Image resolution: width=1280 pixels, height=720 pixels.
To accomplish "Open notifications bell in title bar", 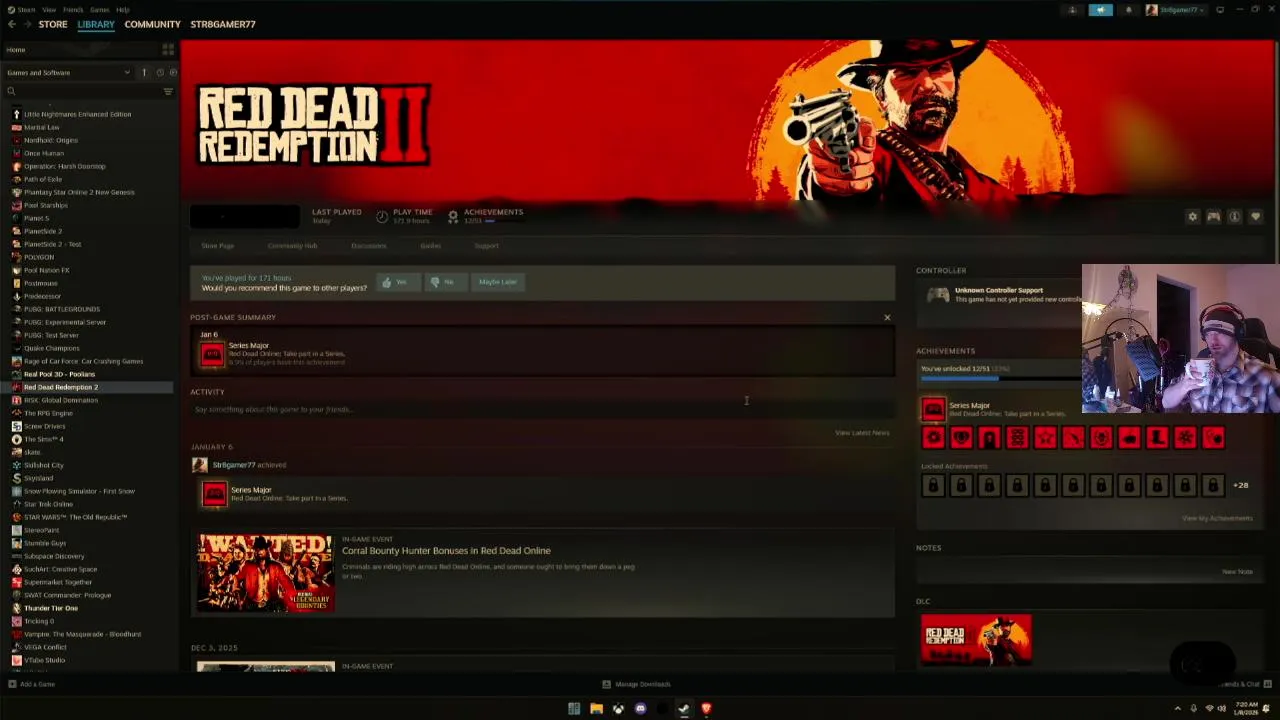I will (1128, 10).
